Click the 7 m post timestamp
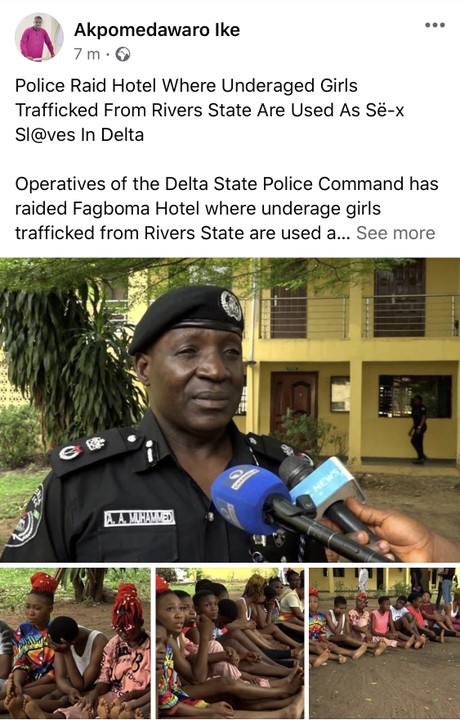The width and height of the screenshot is (460, 720). [x=87, y=54]
